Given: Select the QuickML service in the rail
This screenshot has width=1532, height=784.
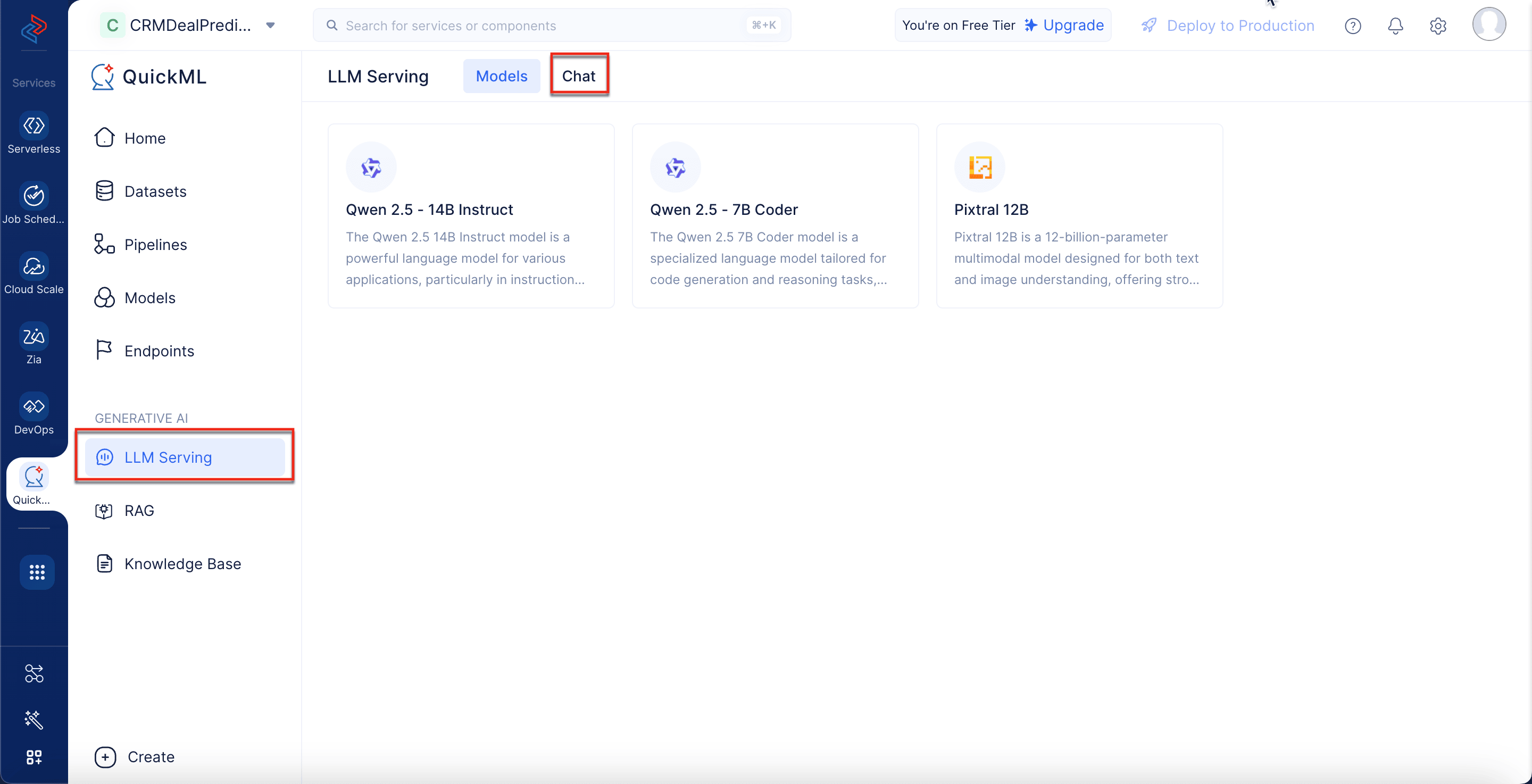Looking at the screenshot, I should pos(34,484).
